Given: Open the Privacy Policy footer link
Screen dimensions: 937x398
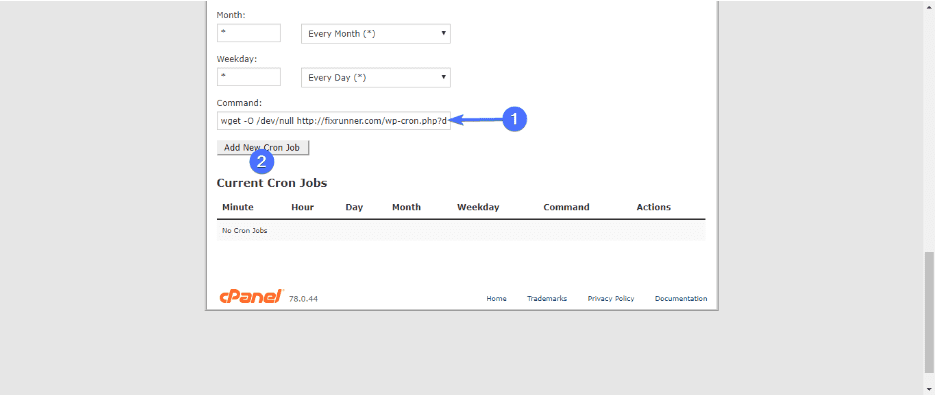Looking at the screenshot, I should (611, 299).
